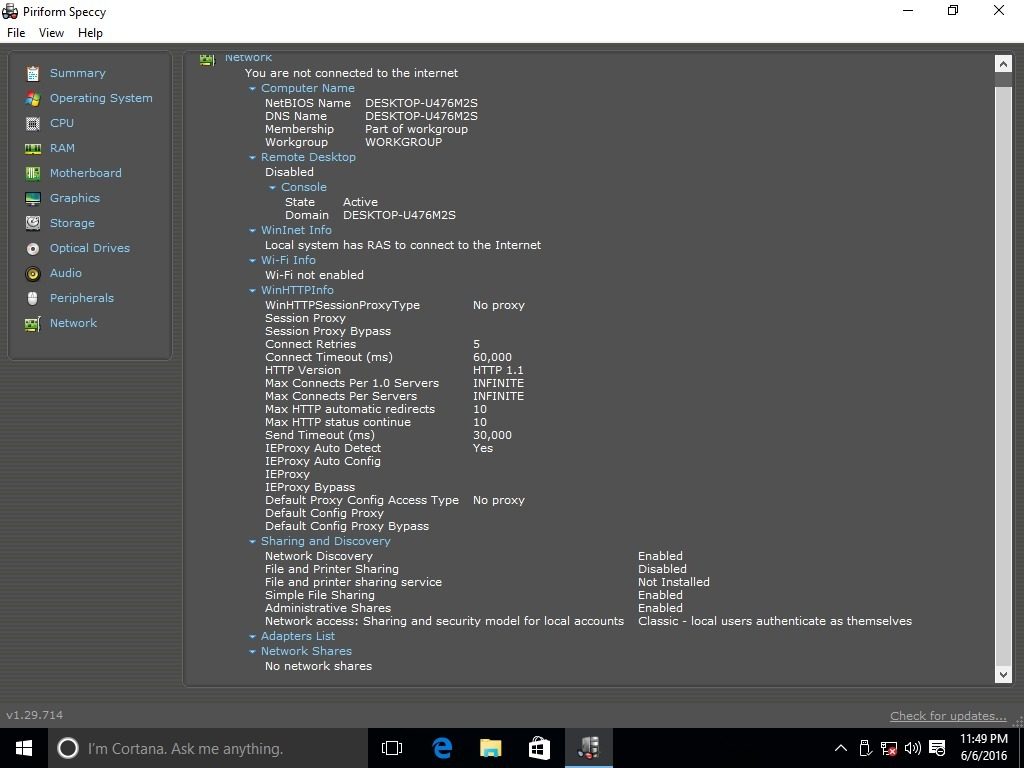Click the Peripherals mouse icon
Screen dimensions: 1024x768
pos(33,298)
